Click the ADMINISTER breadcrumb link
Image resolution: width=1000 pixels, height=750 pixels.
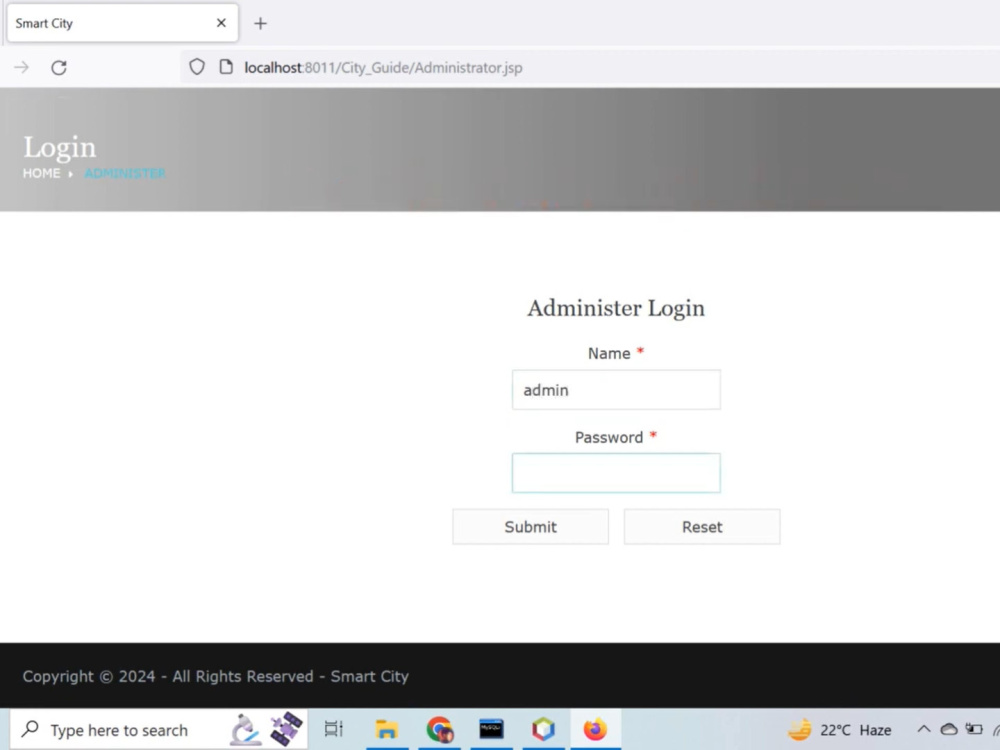pyautogui.click(x=125, y=173)
